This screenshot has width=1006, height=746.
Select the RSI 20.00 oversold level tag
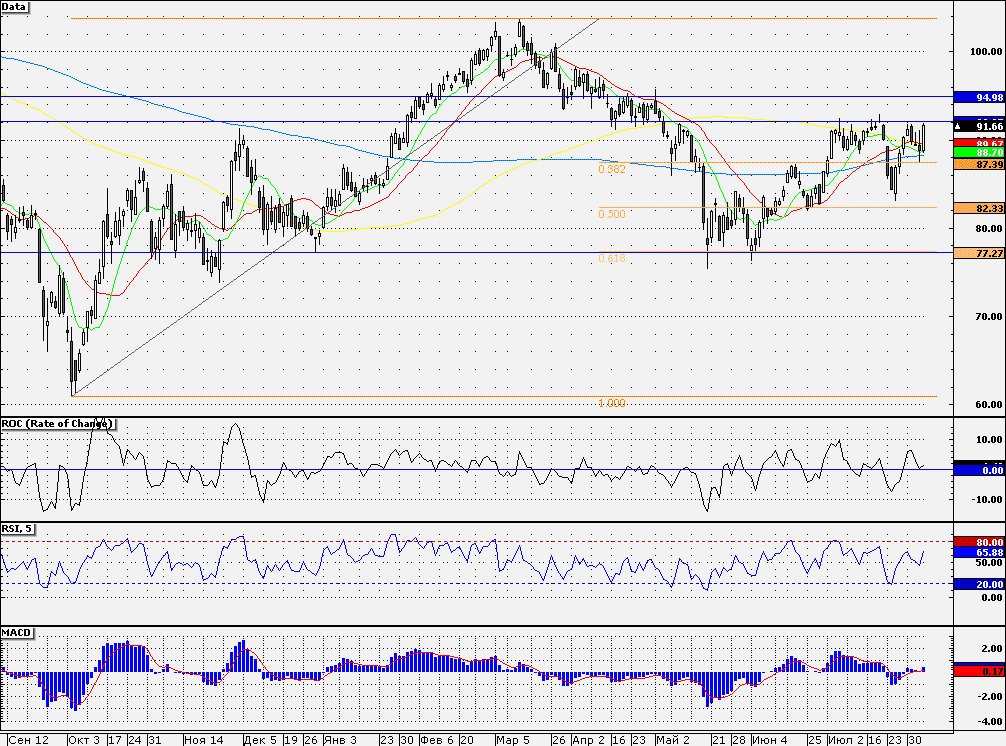click(x=979, y=584)
